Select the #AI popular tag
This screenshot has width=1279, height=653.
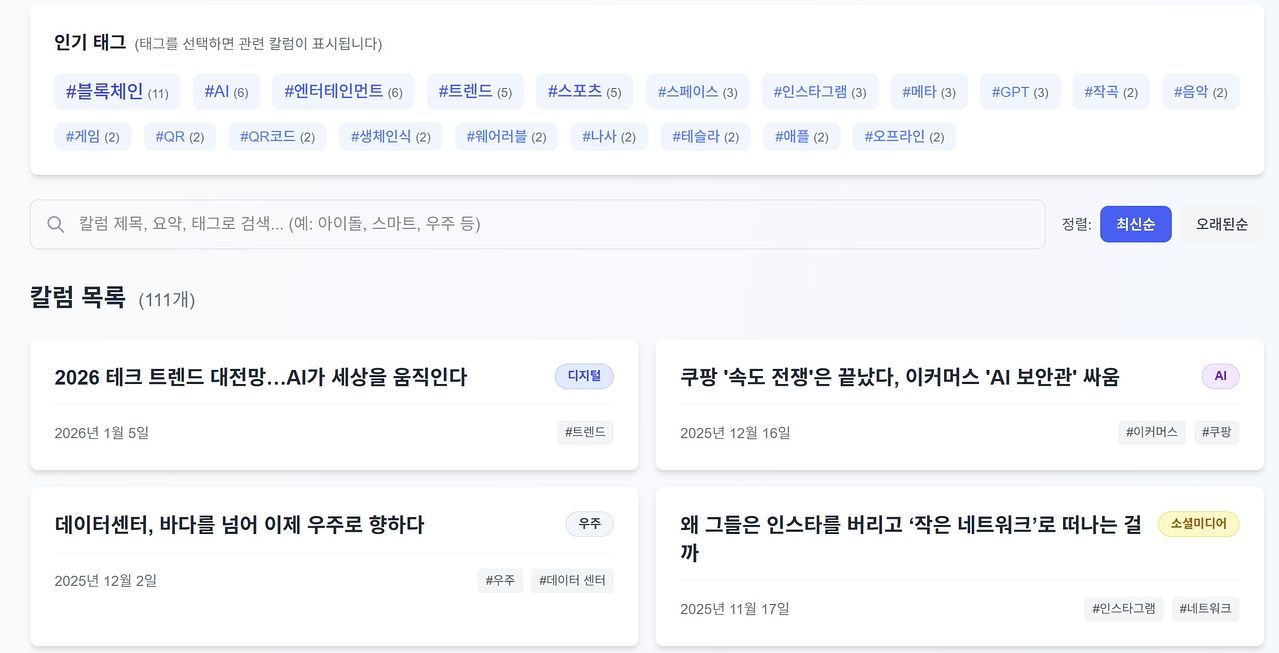pyautogui.click(x=226, y=90)
